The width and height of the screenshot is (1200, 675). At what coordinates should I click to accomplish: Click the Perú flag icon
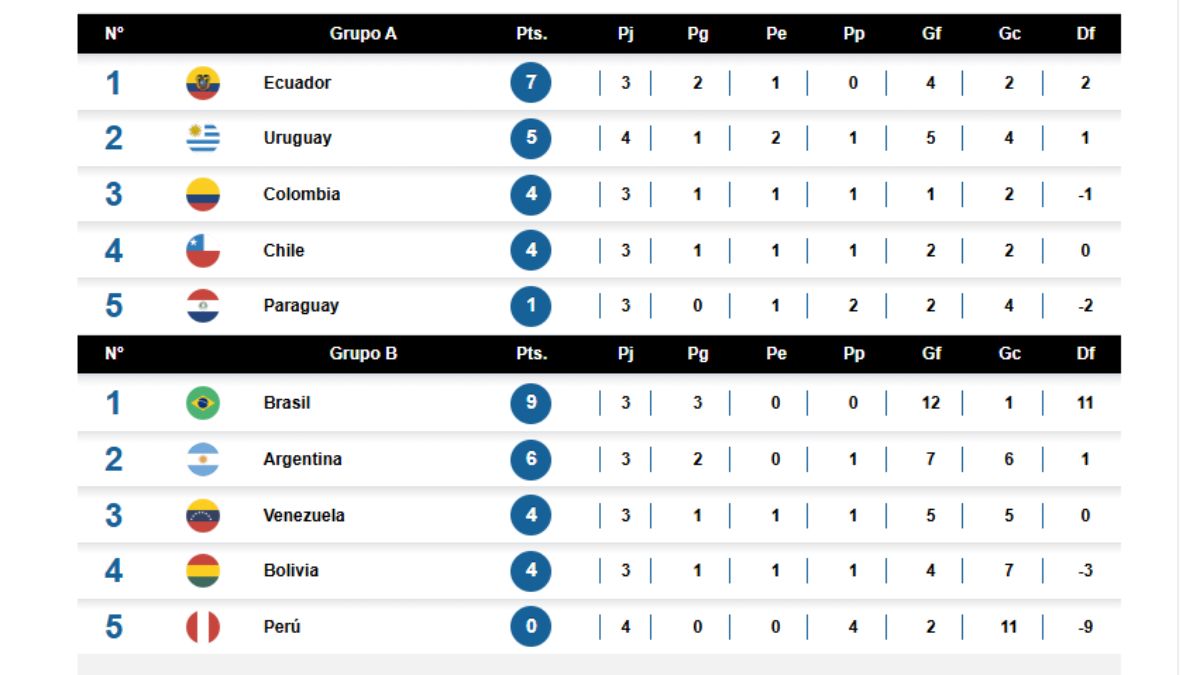(x=203, y=627)
